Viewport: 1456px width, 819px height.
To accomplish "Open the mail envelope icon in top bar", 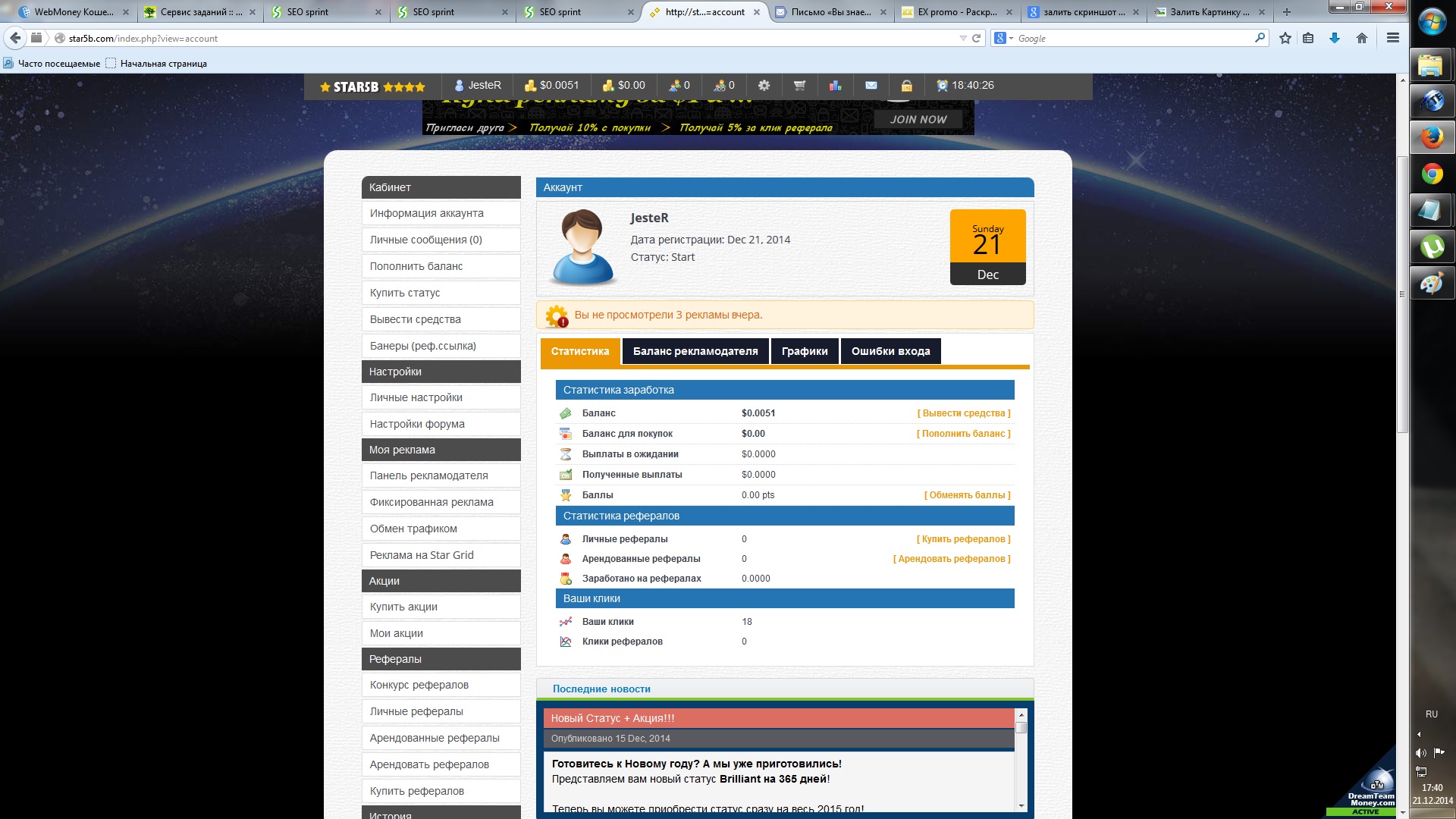I will coord(871,86).
